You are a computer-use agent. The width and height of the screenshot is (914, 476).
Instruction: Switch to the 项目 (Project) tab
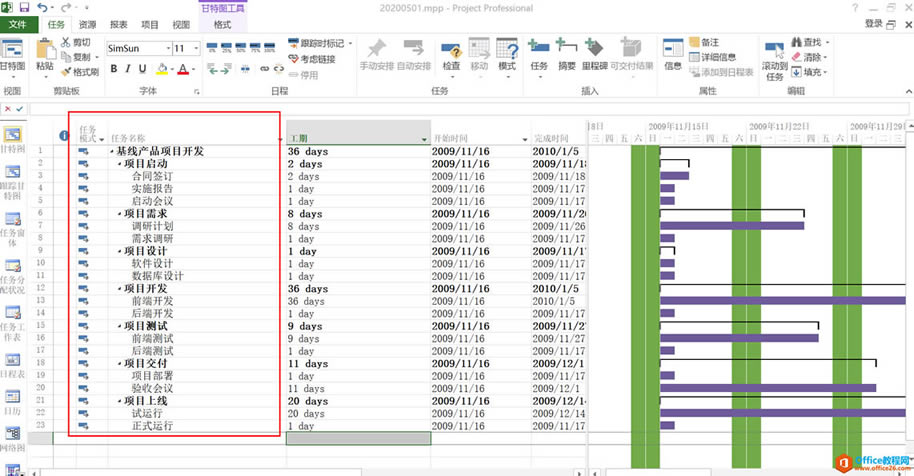150,24
